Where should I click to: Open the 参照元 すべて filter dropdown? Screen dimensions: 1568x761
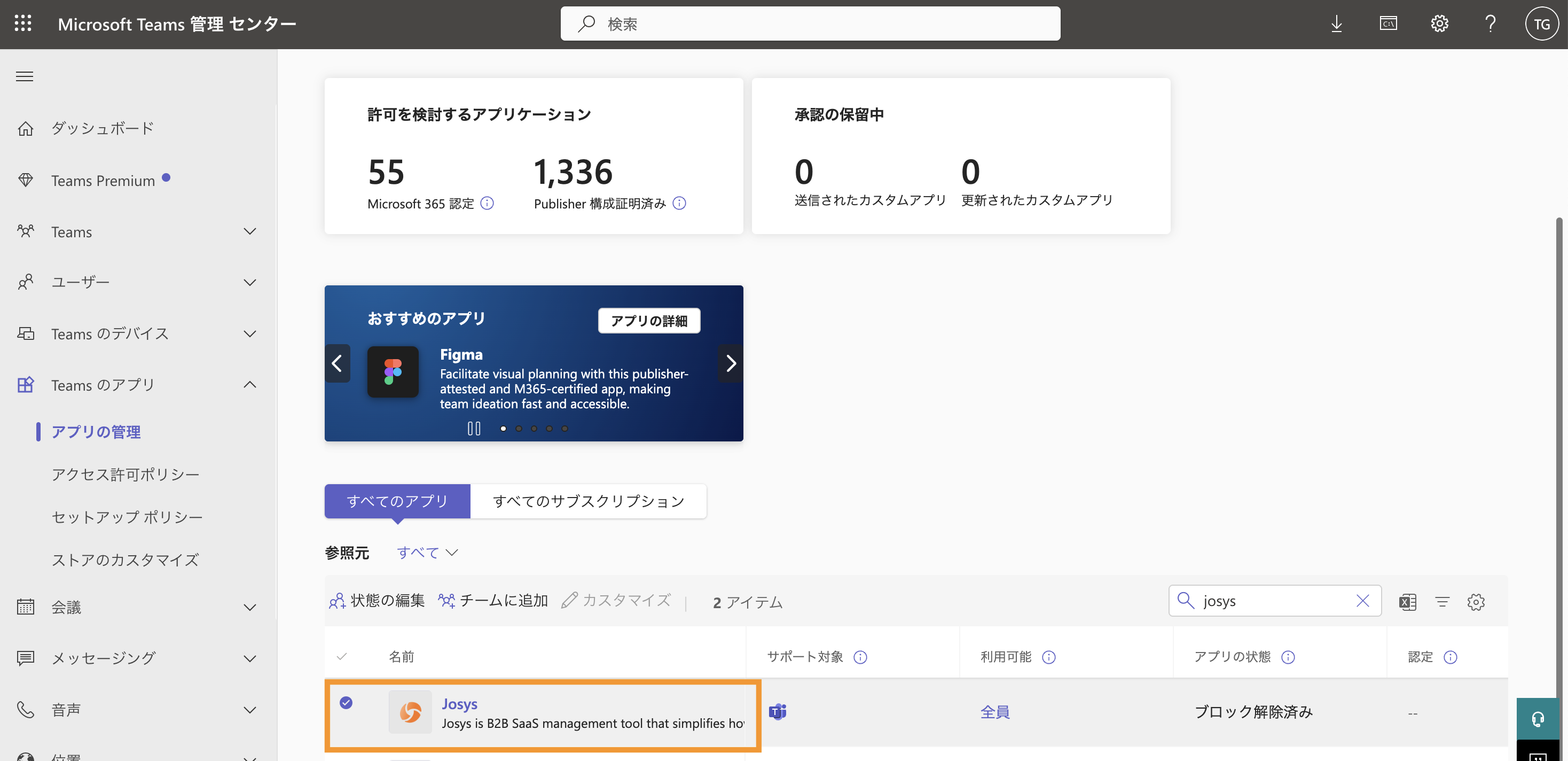(426, 553)
